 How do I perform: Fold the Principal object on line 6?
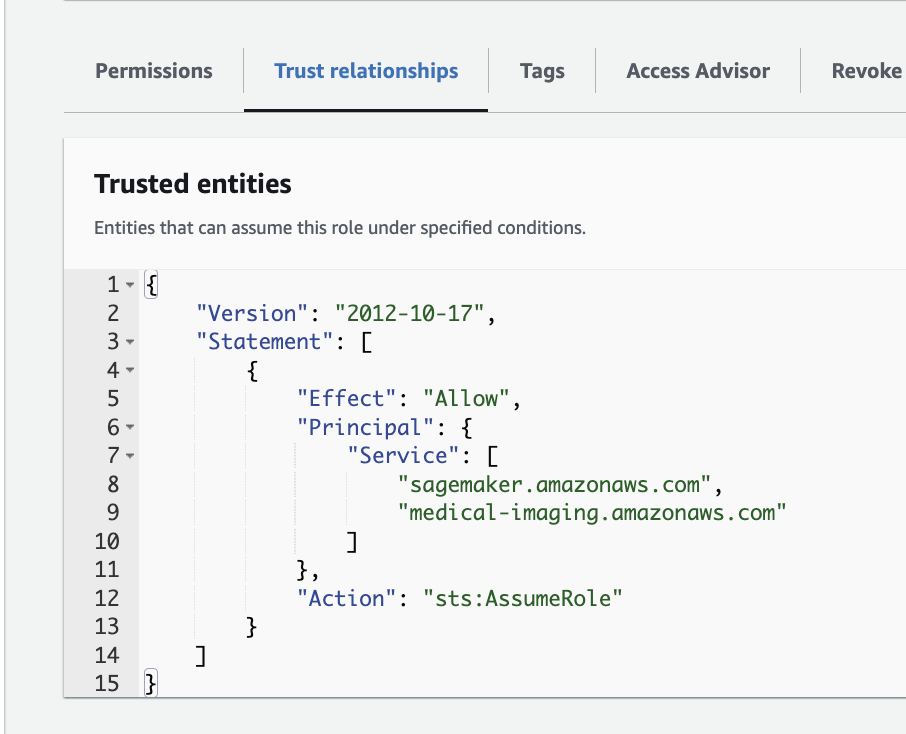click(x=130, y=428)
